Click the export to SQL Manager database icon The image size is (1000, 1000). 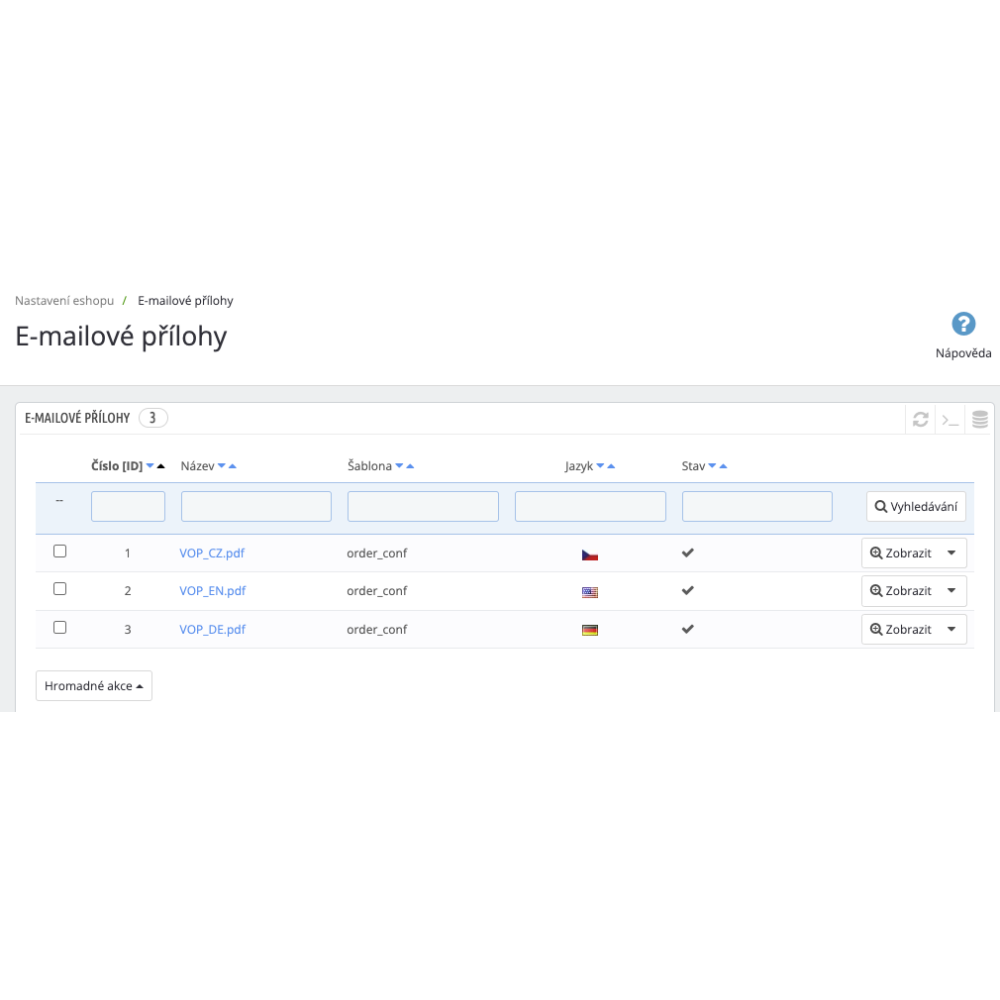click(x=980, y=420)
